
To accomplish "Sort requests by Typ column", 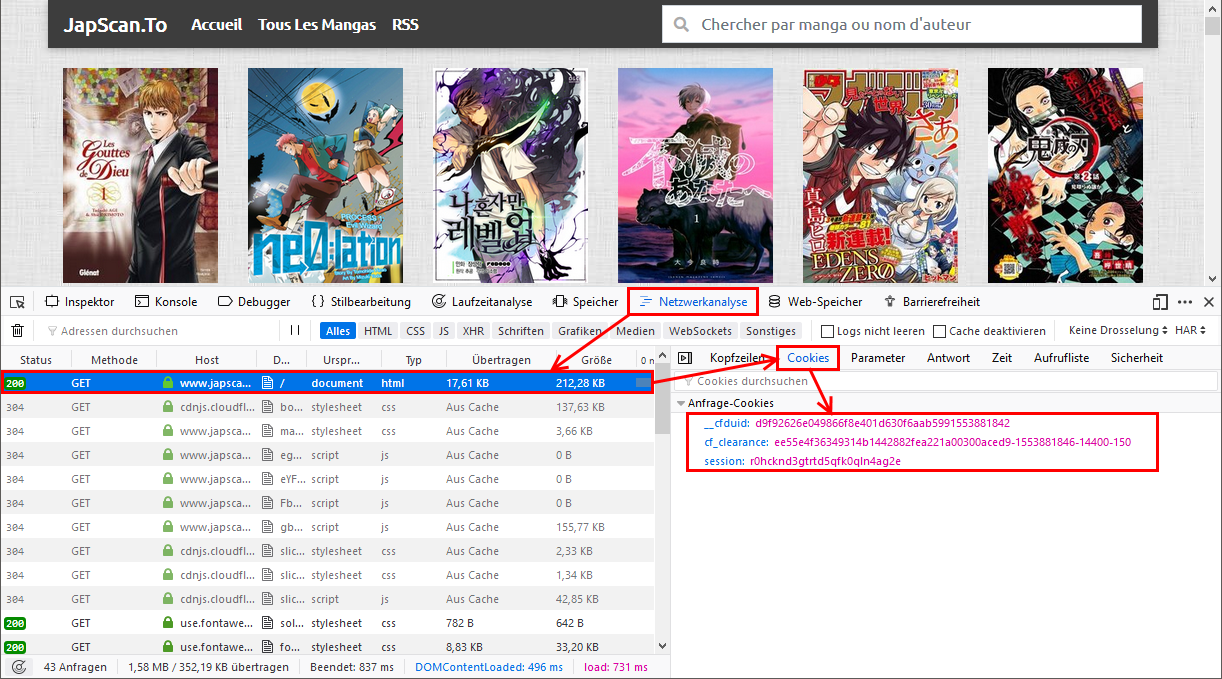I will (x=414, y=359).
